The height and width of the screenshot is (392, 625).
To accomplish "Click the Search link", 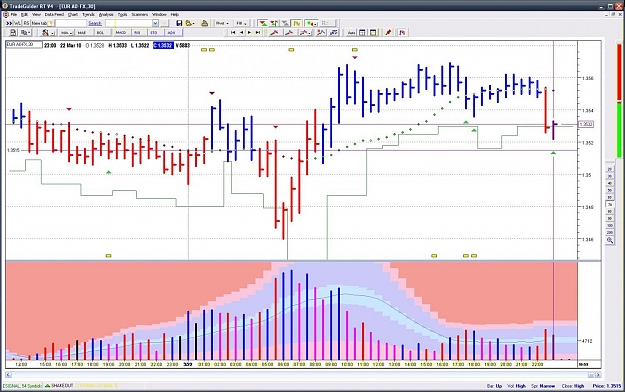I will [95, 23].
